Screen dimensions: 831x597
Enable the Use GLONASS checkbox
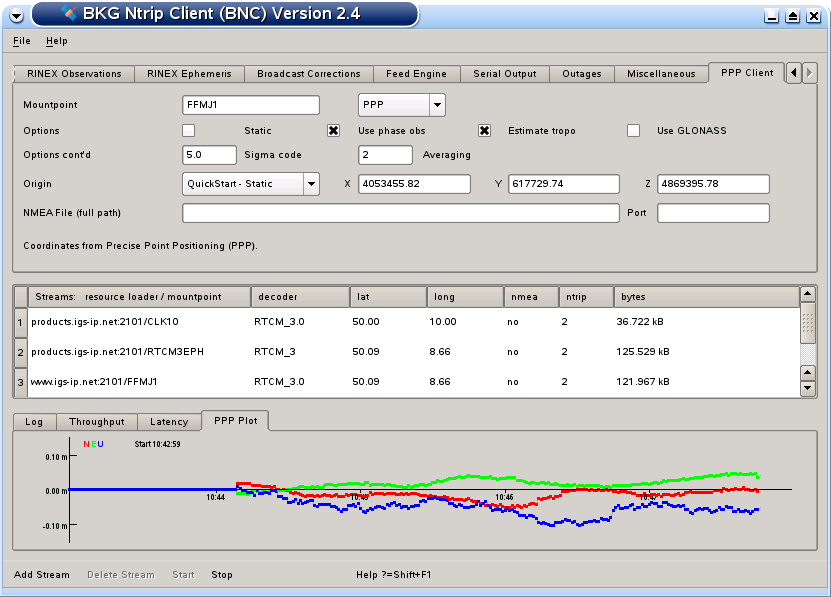tap(633, 130)
